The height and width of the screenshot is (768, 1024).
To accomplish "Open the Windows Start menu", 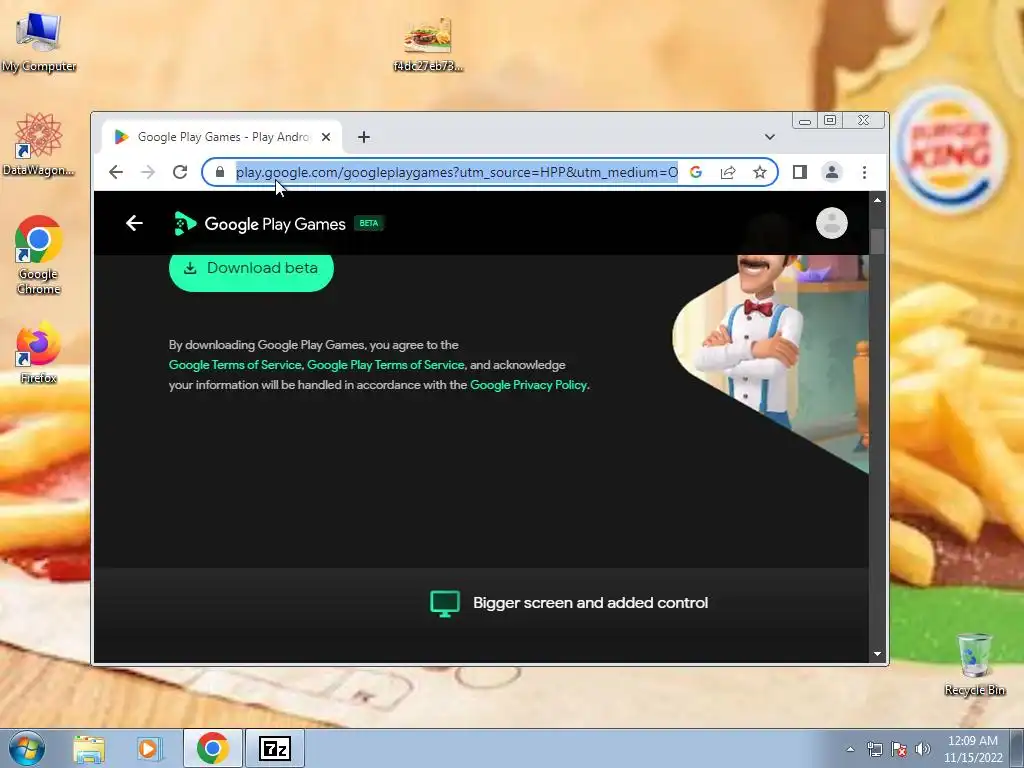I will (x=26, y=748).
